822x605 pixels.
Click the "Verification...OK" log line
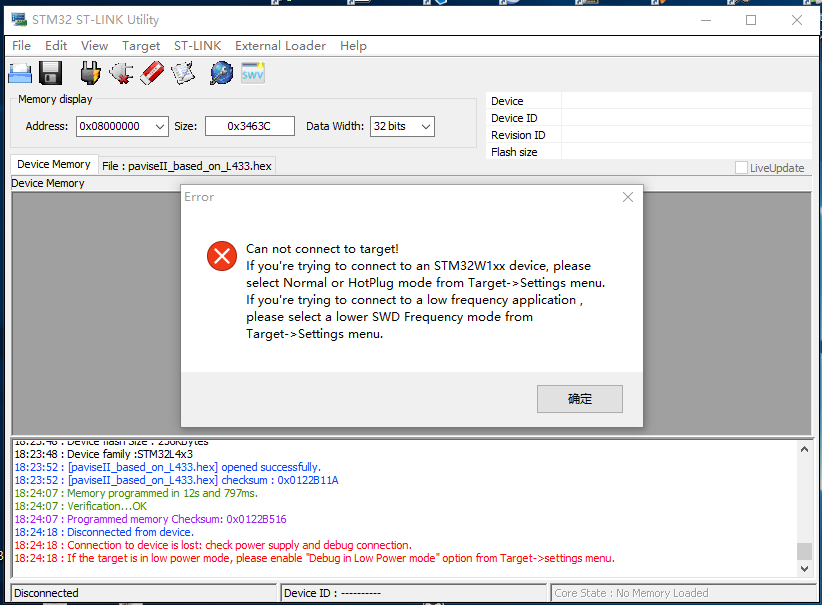click(81, 506)
